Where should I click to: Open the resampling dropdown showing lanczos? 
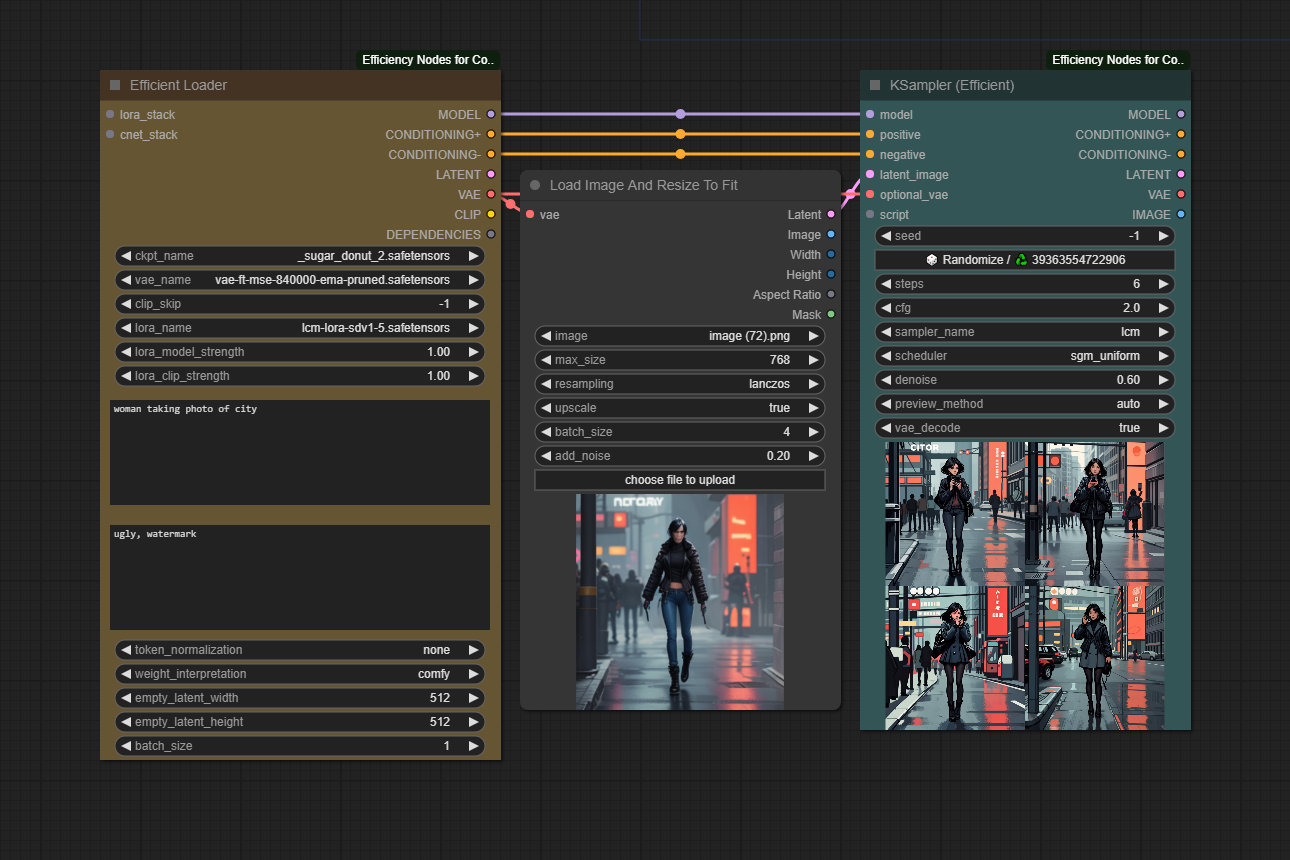[680, 384]
